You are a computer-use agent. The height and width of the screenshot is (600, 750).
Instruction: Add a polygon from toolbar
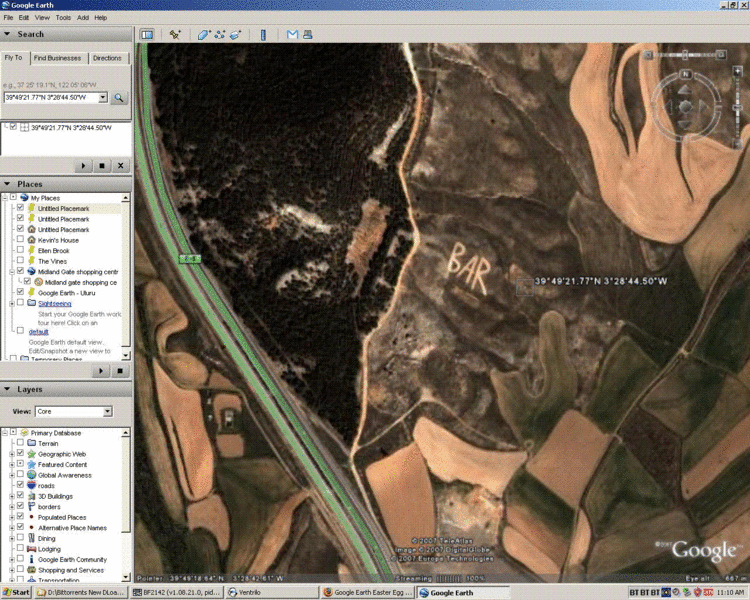pyautogui.click(x=204, y=34)
